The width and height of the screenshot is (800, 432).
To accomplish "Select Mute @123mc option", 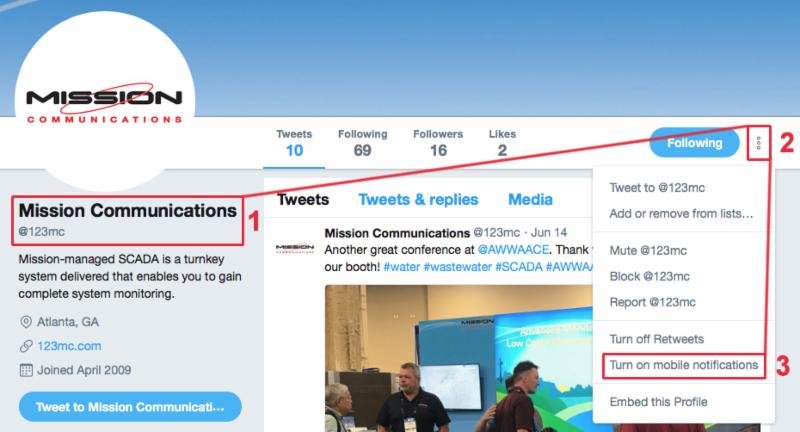I will (648, 250).
